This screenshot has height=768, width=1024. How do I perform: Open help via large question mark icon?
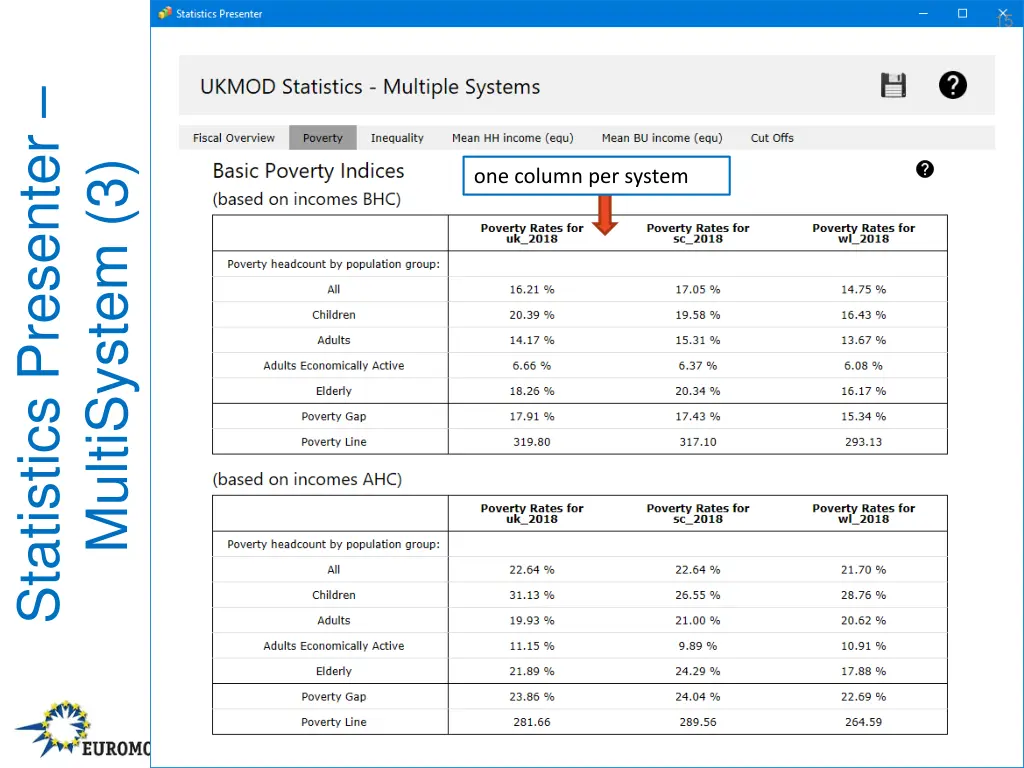[x=953, y=86]
